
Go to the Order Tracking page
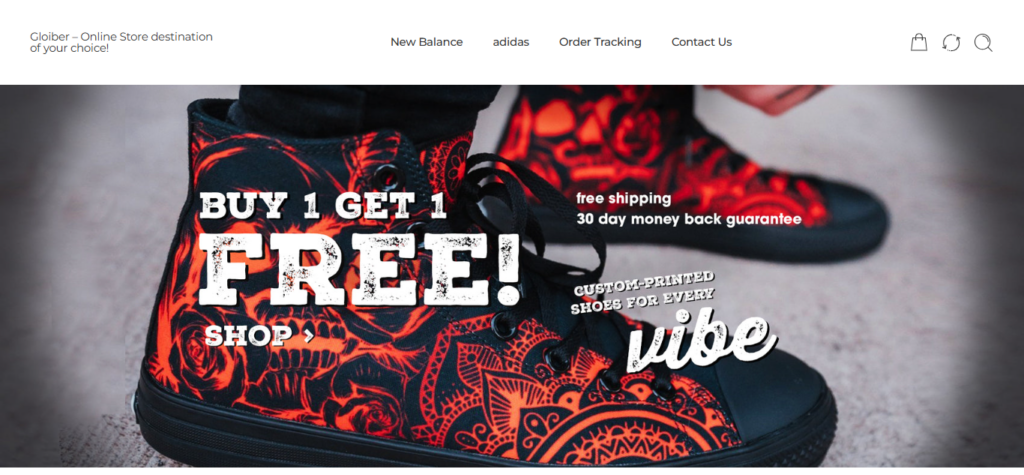[600, 42]
